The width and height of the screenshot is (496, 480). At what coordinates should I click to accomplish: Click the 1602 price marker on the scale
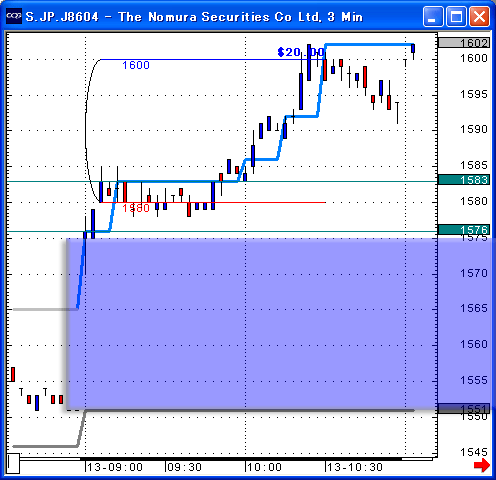[464, 43]
